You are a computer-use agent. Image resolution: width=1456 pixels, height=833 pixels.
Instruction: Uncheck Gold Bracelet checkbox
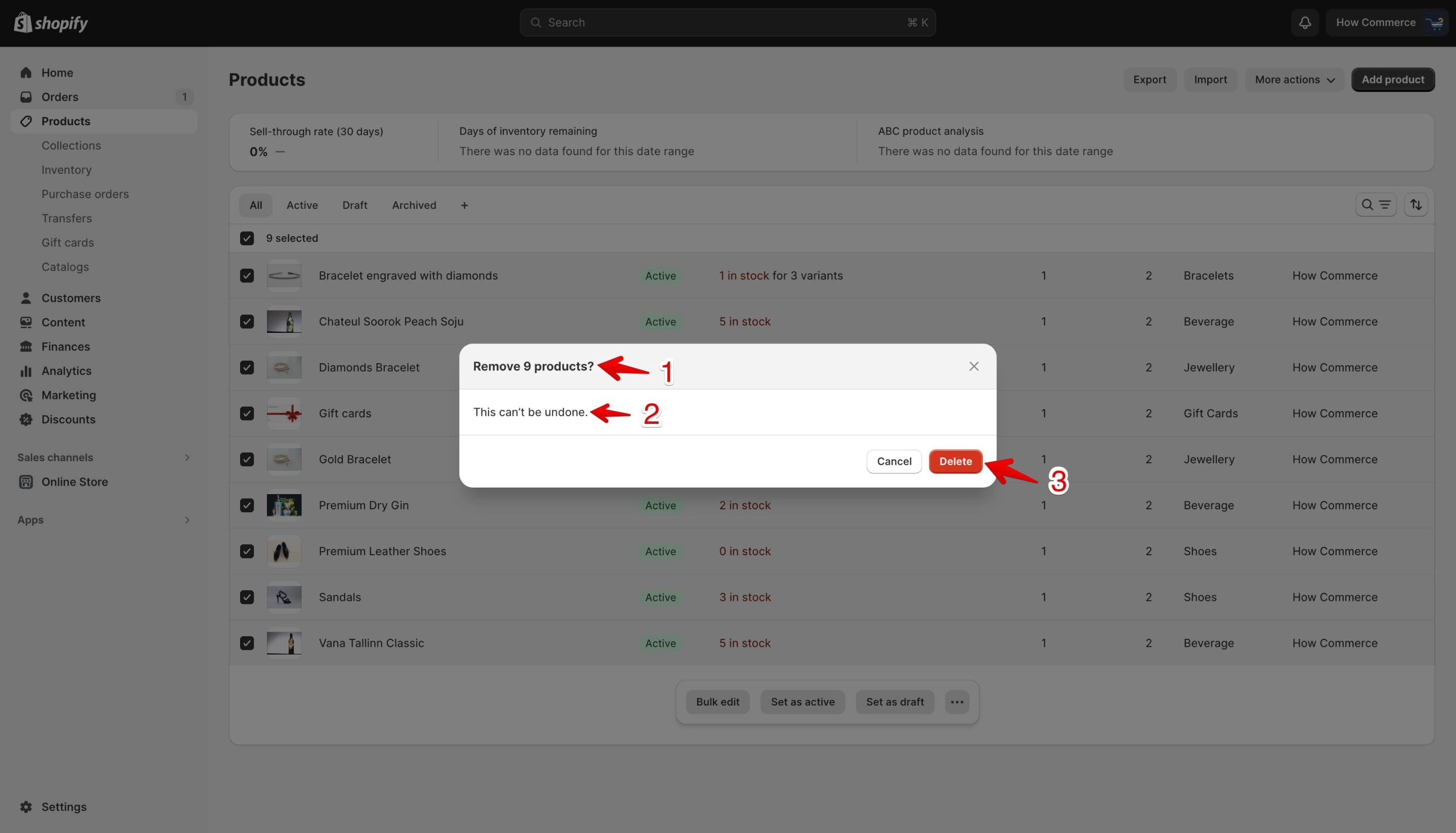(247, 459)
